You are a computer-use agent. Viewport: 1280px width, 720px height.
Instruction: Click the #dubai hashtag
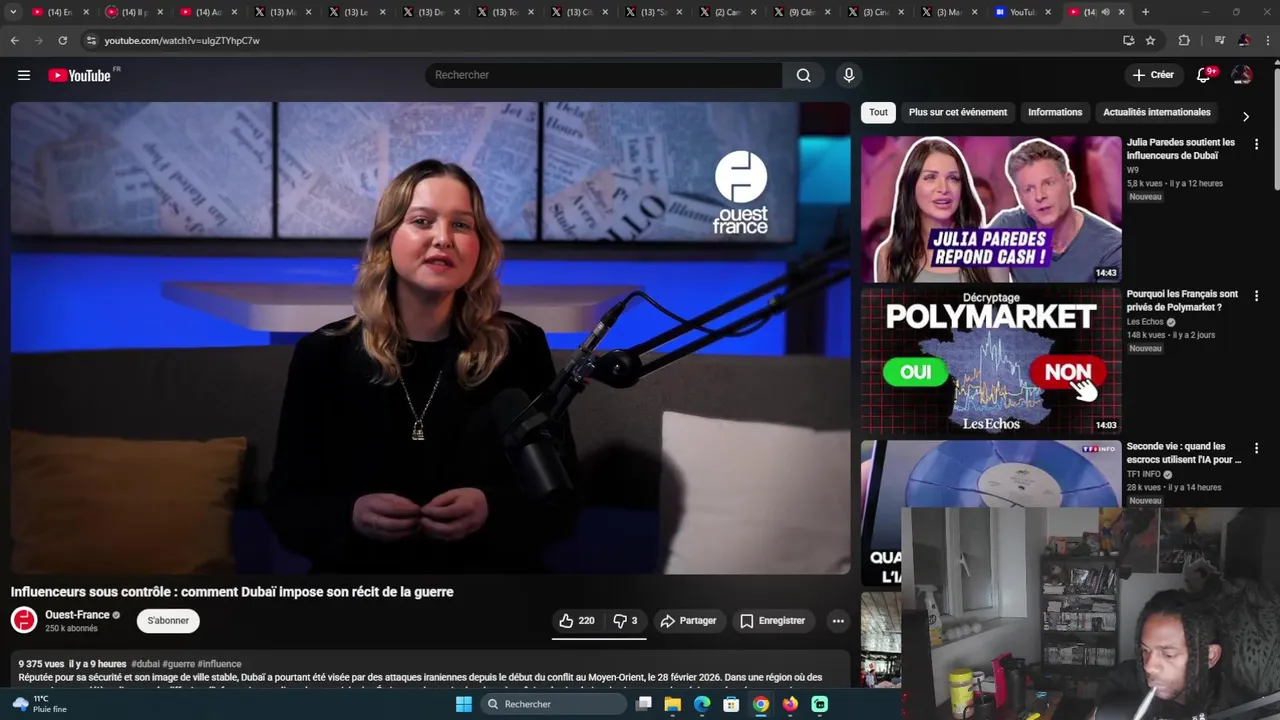point(145,664)
